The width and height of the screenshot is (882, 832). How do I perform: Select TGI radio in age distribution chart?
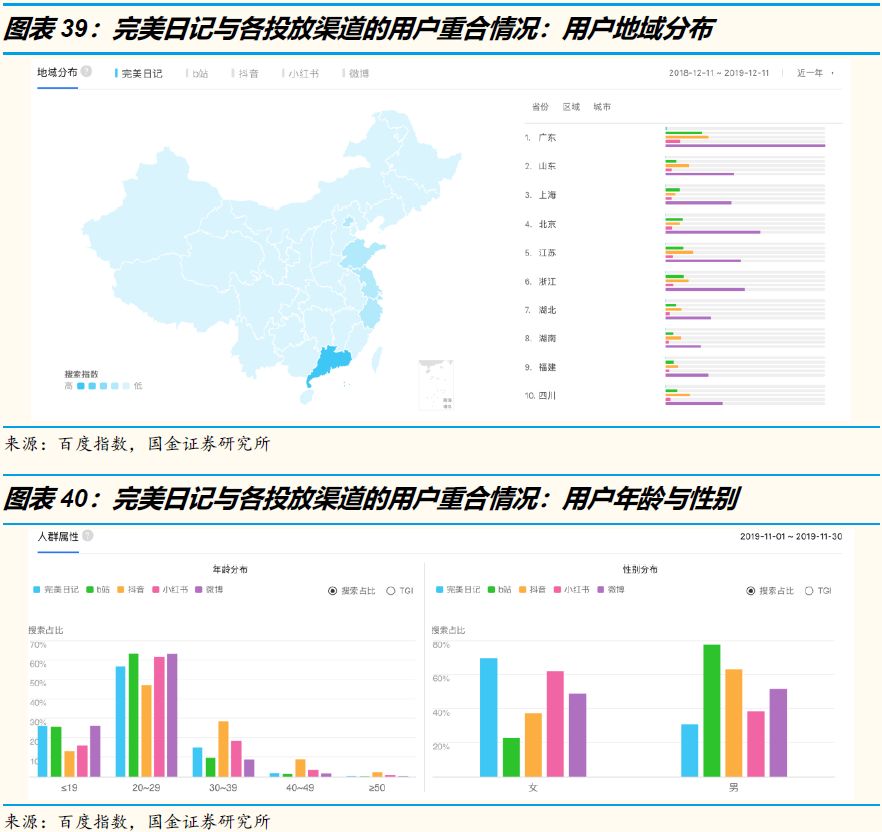click(x=391, y=591)
